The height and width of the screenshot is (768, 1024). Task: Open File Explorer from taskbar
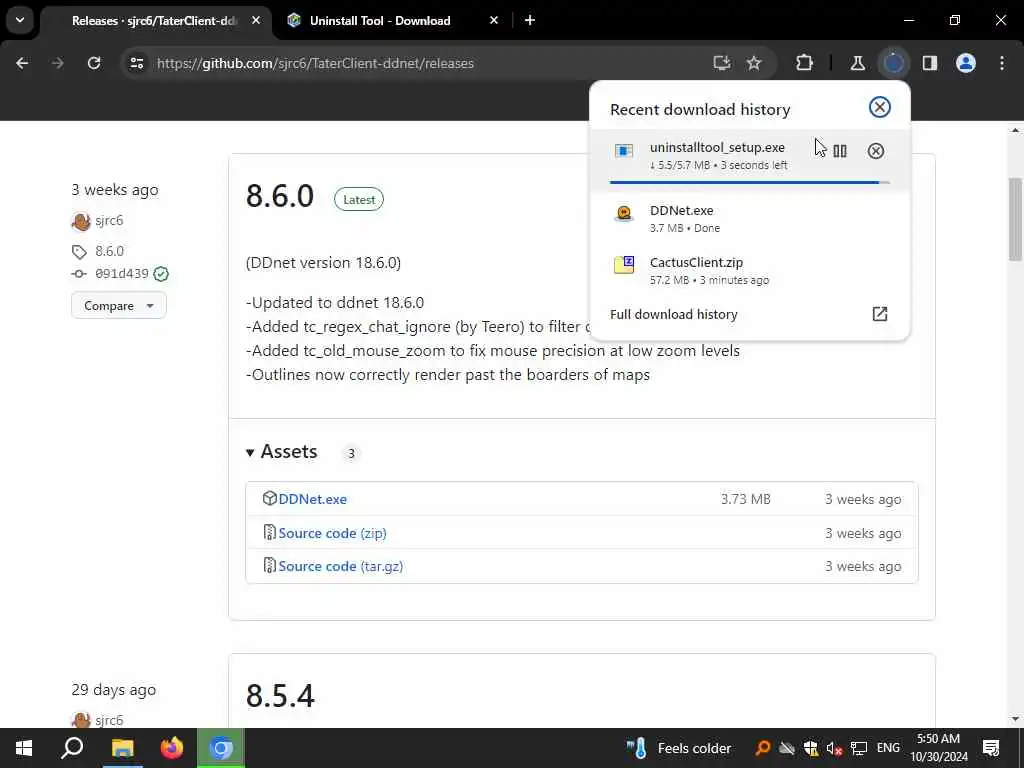122,748
